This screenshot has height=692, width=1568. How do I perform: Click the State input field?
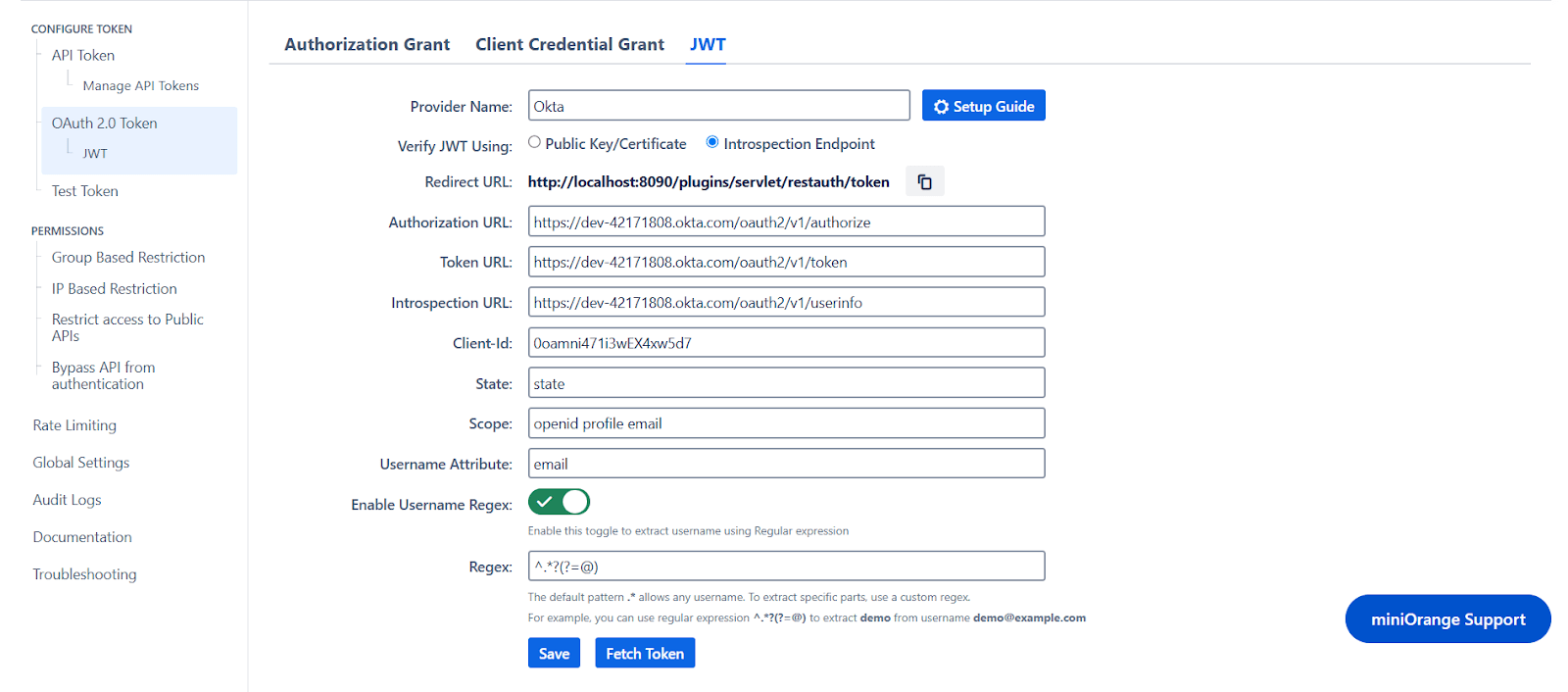pyautogui.click(x=786, y=382)
